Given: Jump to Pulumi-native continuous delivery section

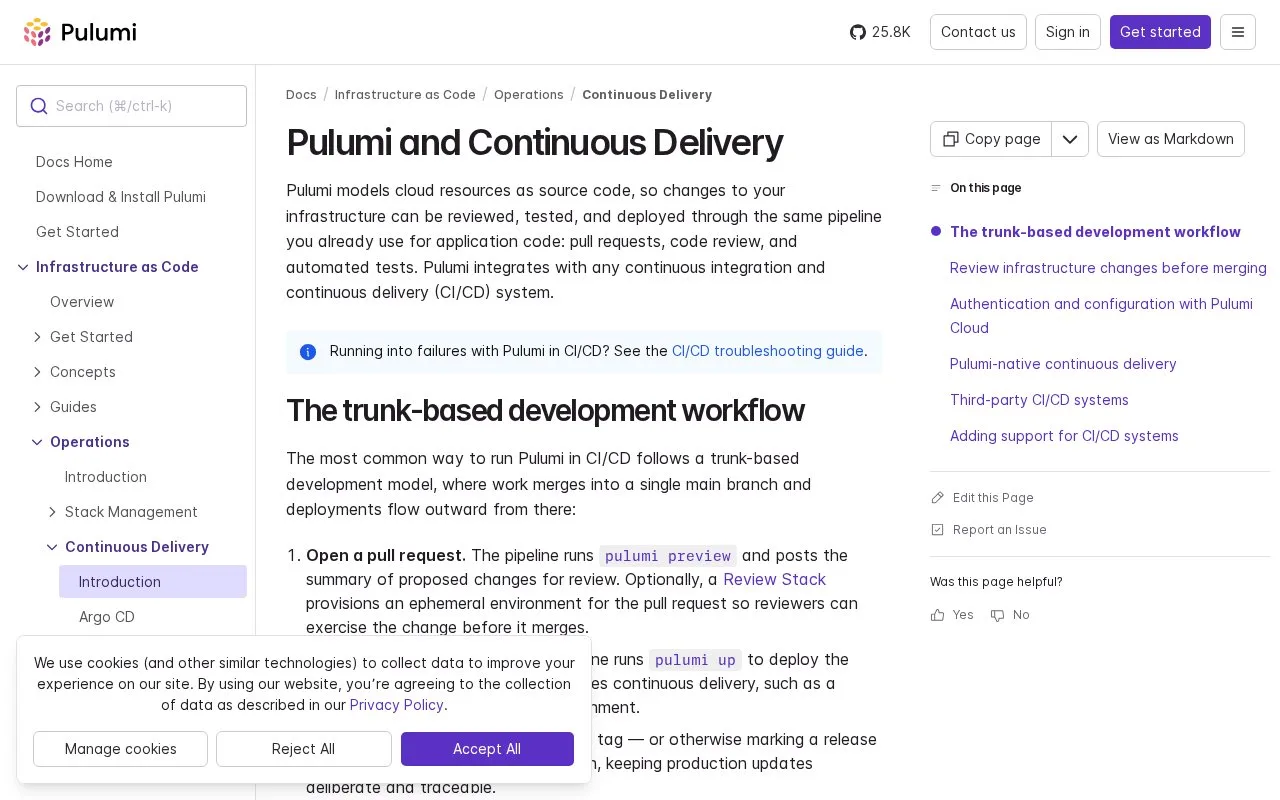Looking at the screenshot, I should click(1063, 364).
